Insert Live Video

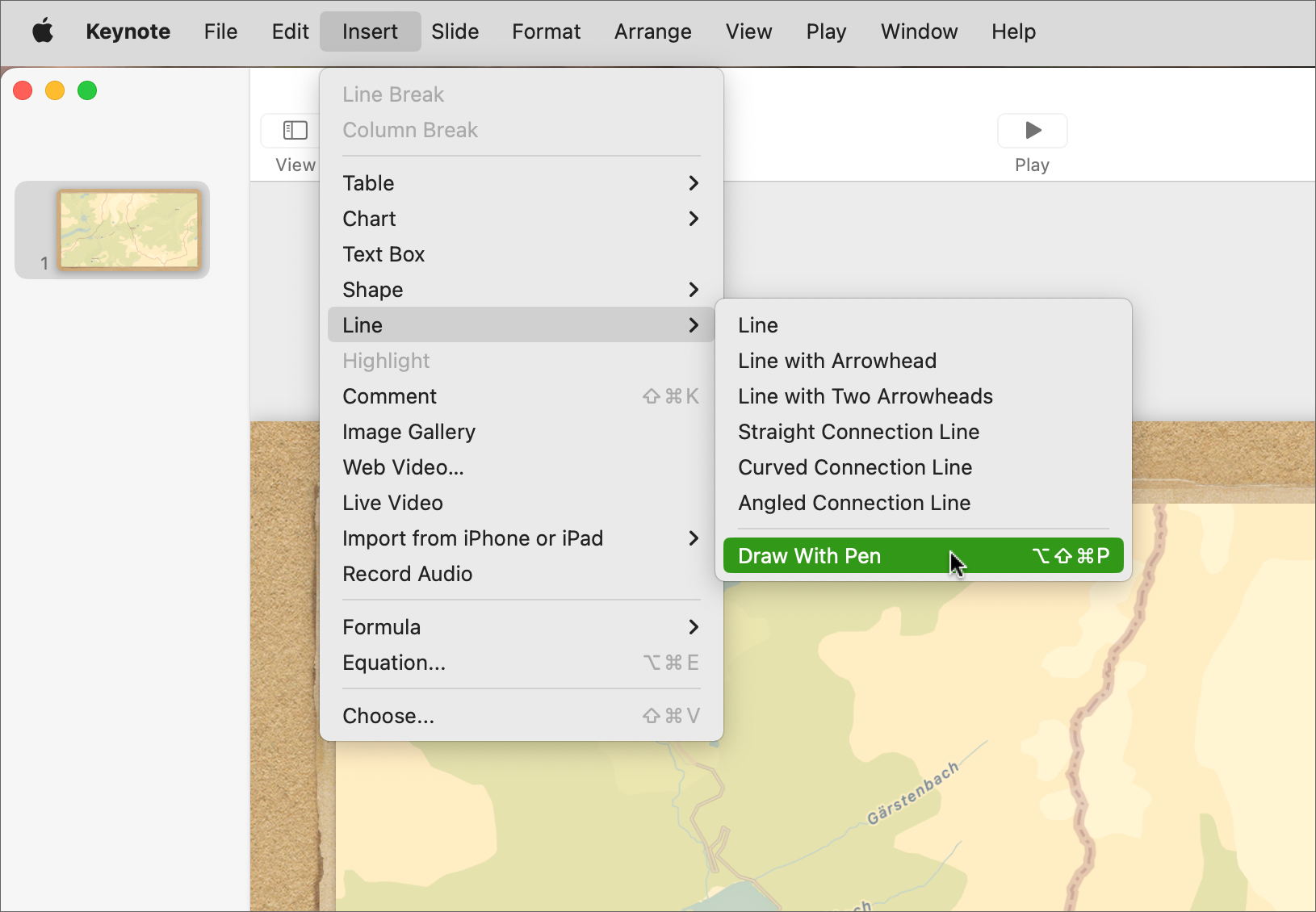pos(521,503)
